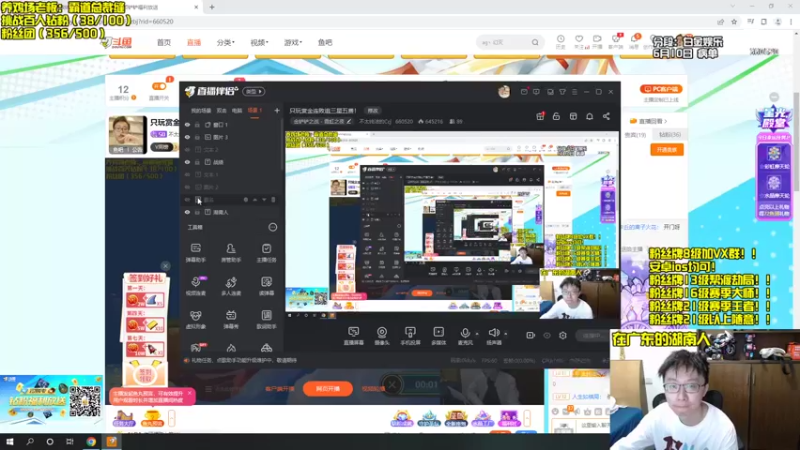Open the gift box icon with red badge
Screen dimensions: 800x450
[x=540, y=116]
